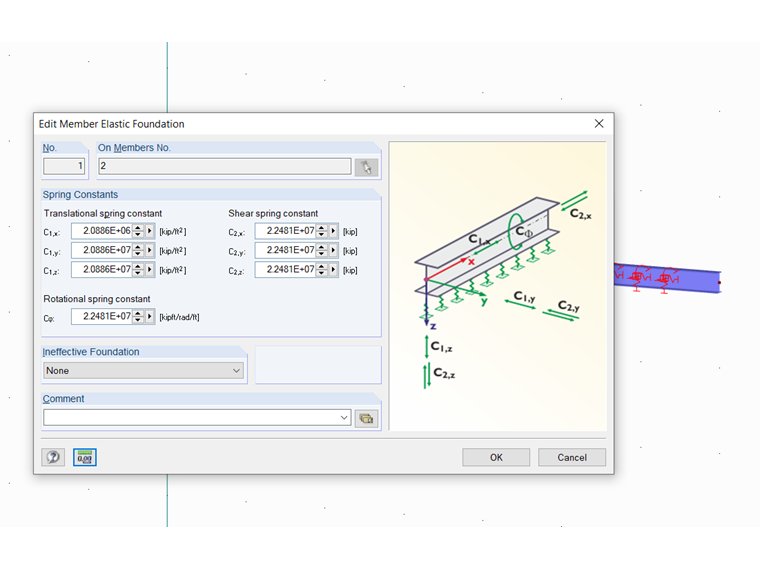Click the C1,y value field
760x570 pixels.
point(102,250)
